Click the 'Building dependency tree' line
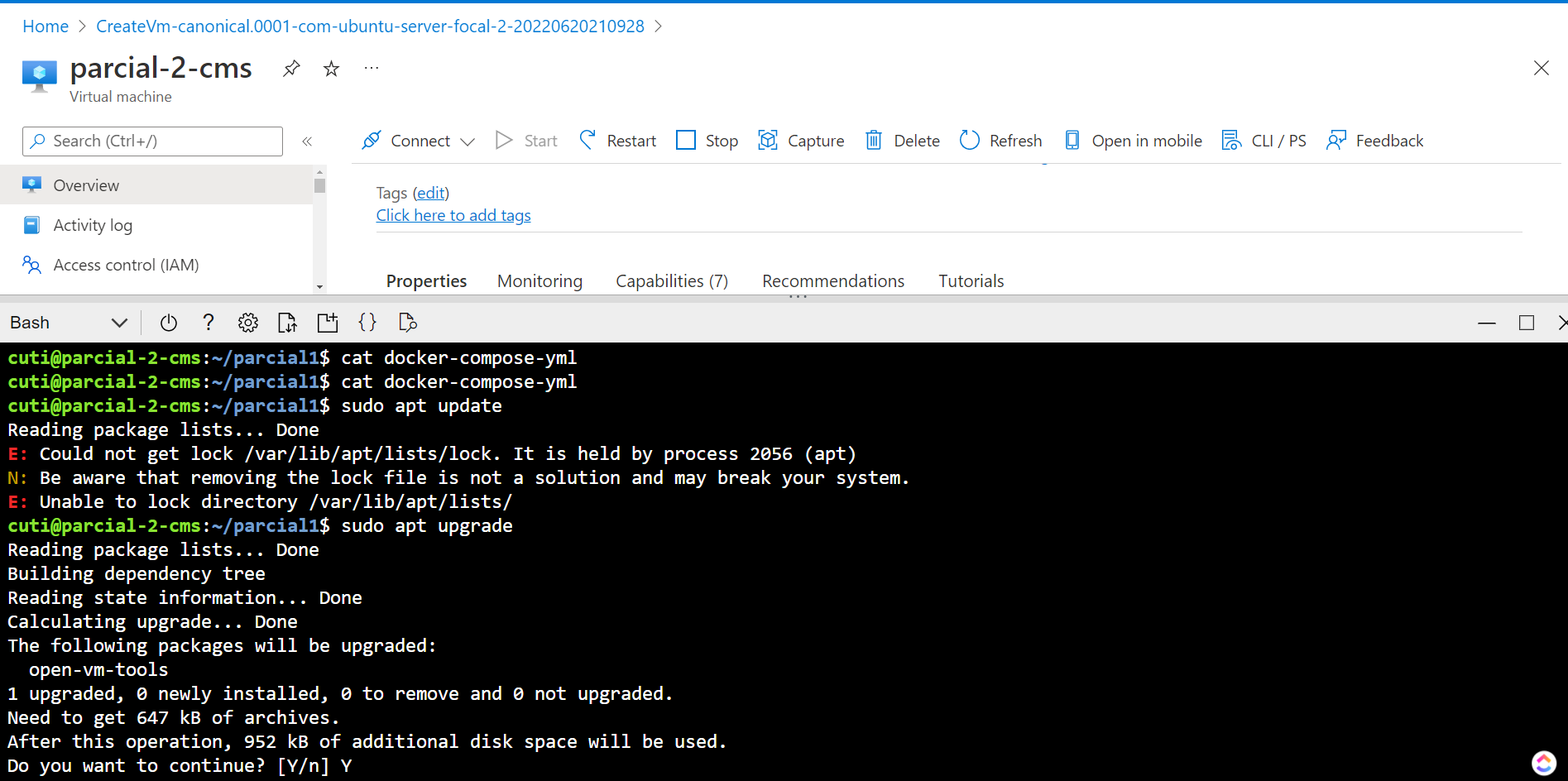The width and height of the screenshot is (1568, 781). click(137, 574)
